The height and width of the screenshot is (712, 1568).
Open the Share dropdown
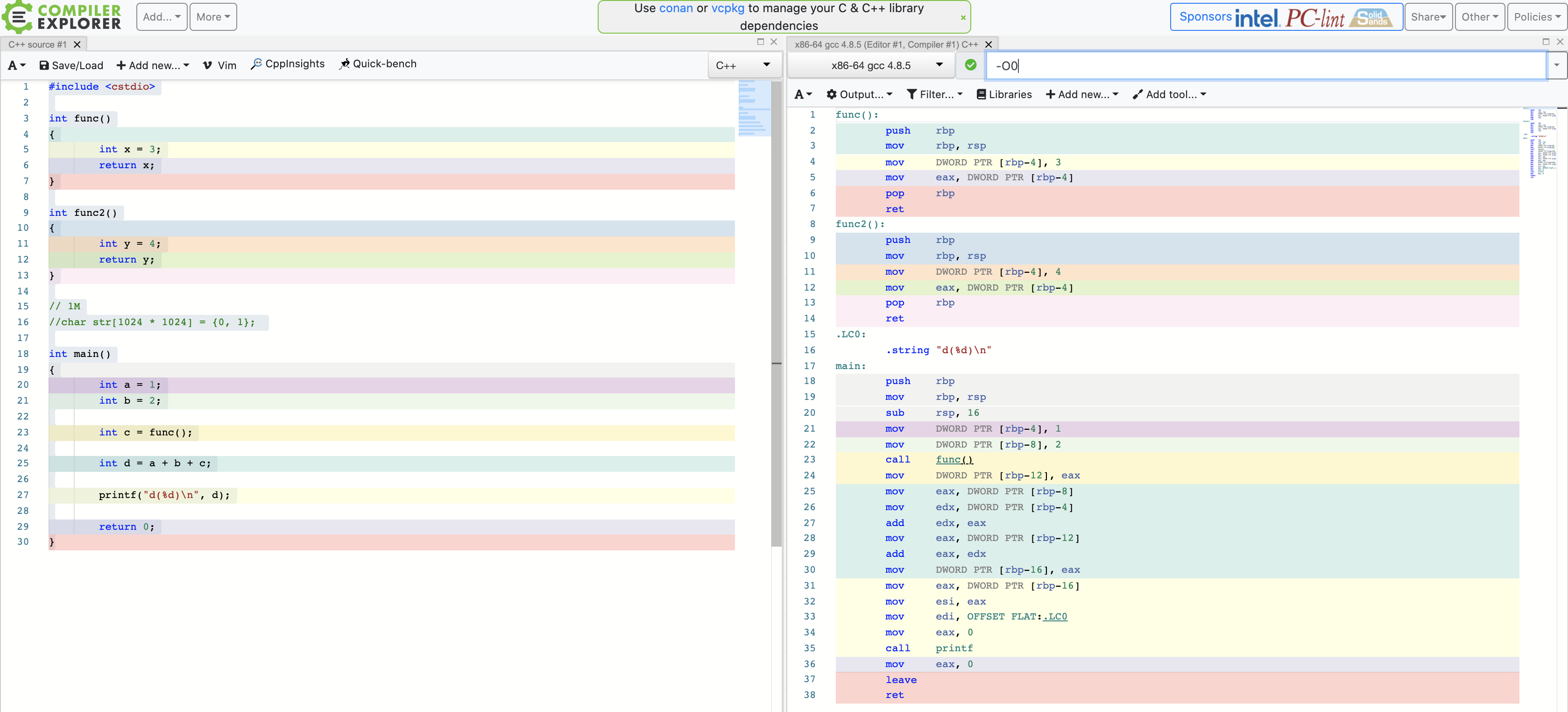tap(1428, 17)
